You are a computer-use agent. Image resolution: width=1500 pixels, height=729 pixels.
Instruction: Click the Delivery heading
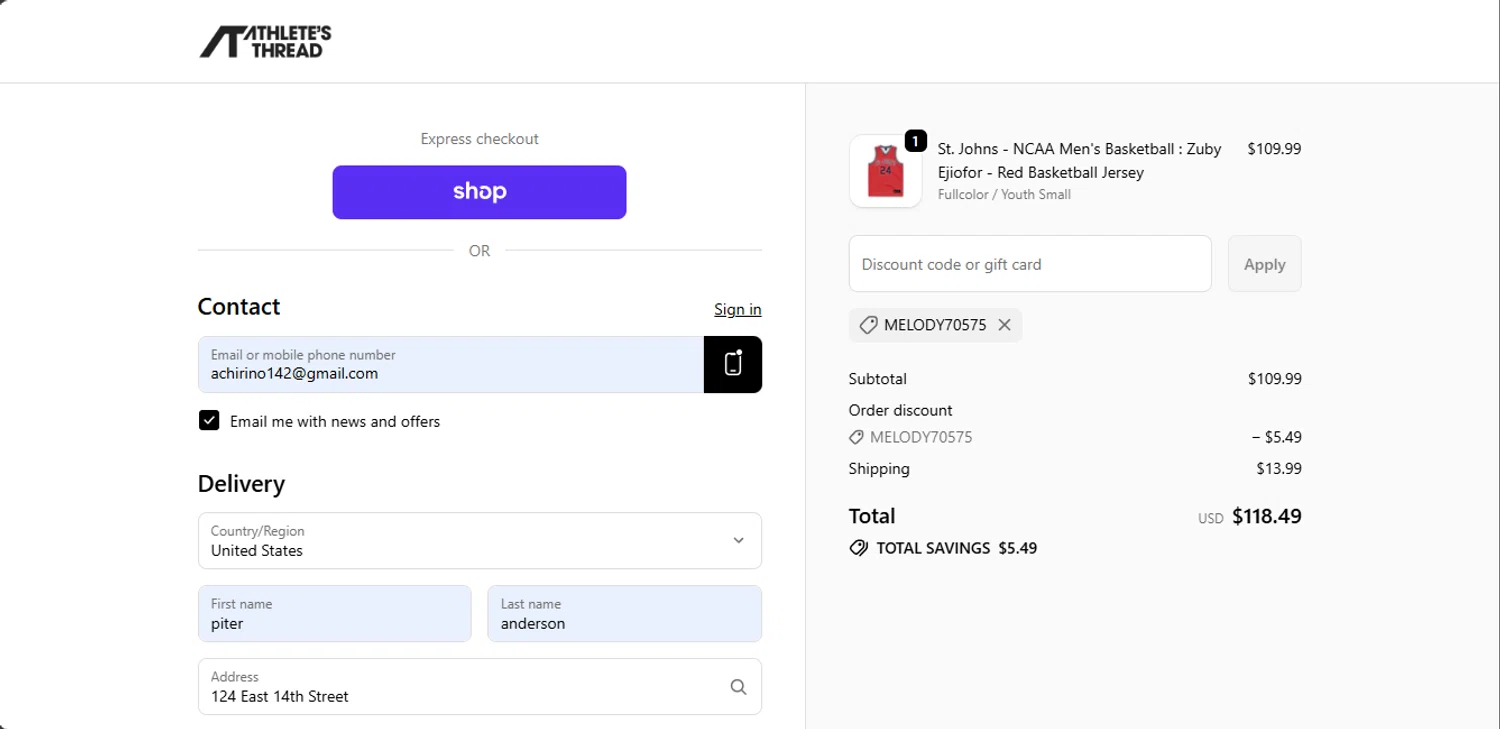(x=241, y=484)
